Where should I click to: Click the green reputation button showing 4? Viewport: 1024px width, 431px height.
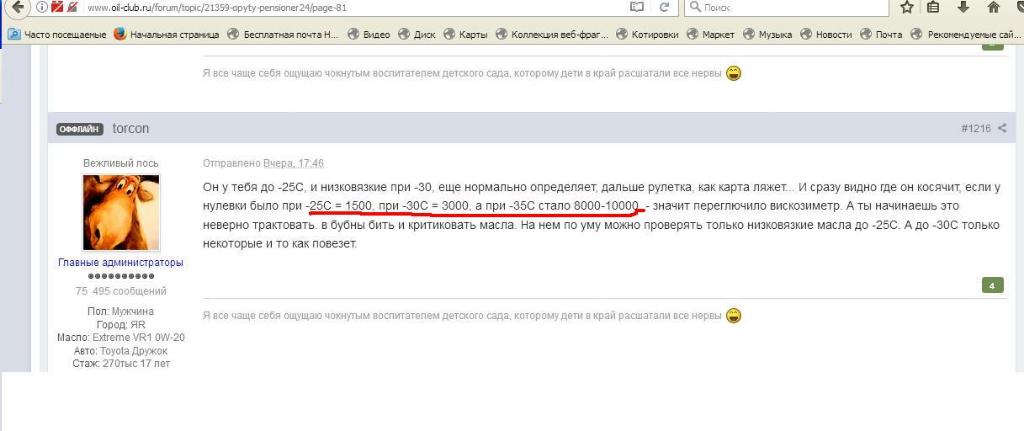click(x=993, y=285)
